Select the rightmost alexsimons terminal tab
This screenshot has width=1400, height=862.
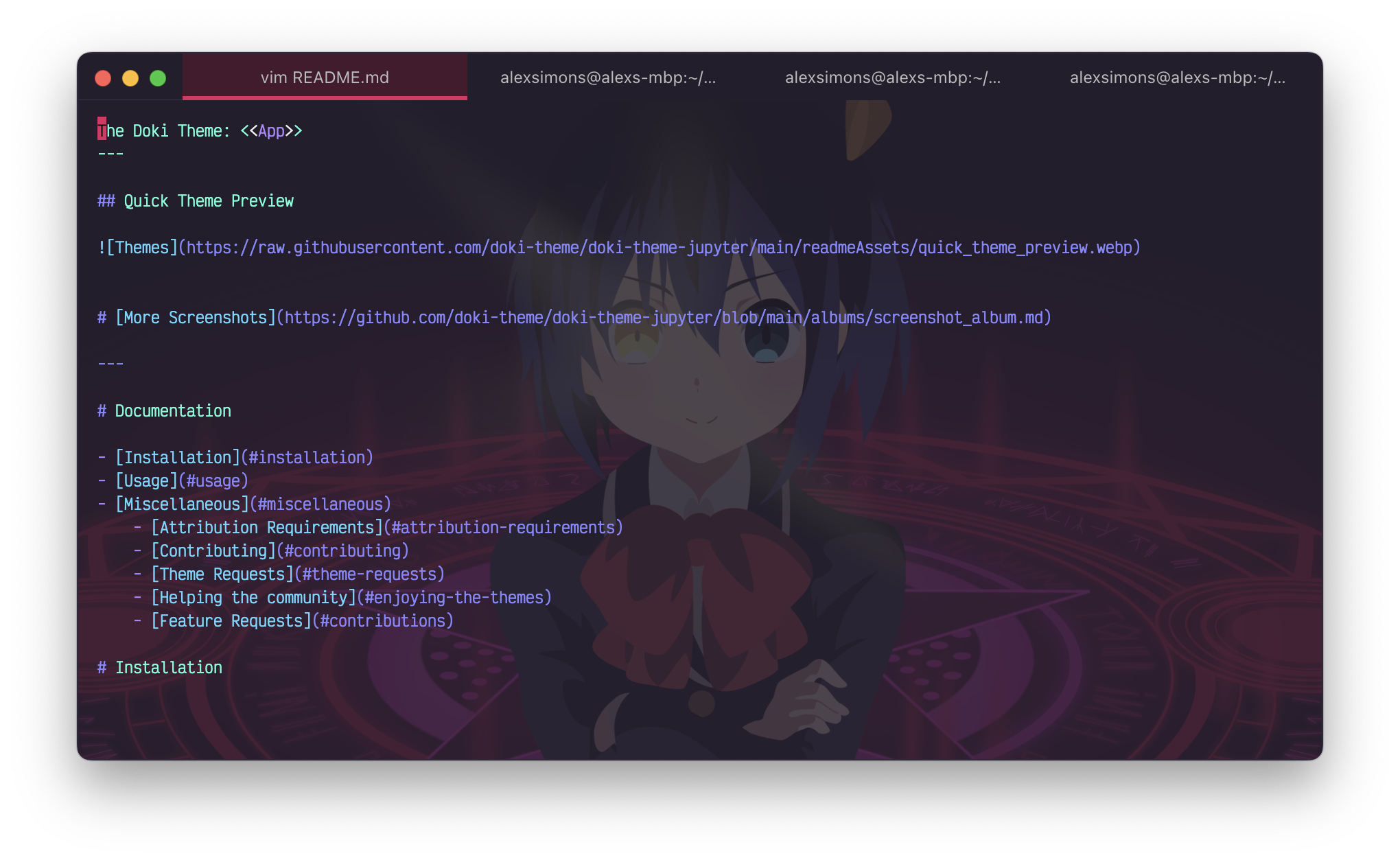pyautogui.click(x=1178, y=78)
